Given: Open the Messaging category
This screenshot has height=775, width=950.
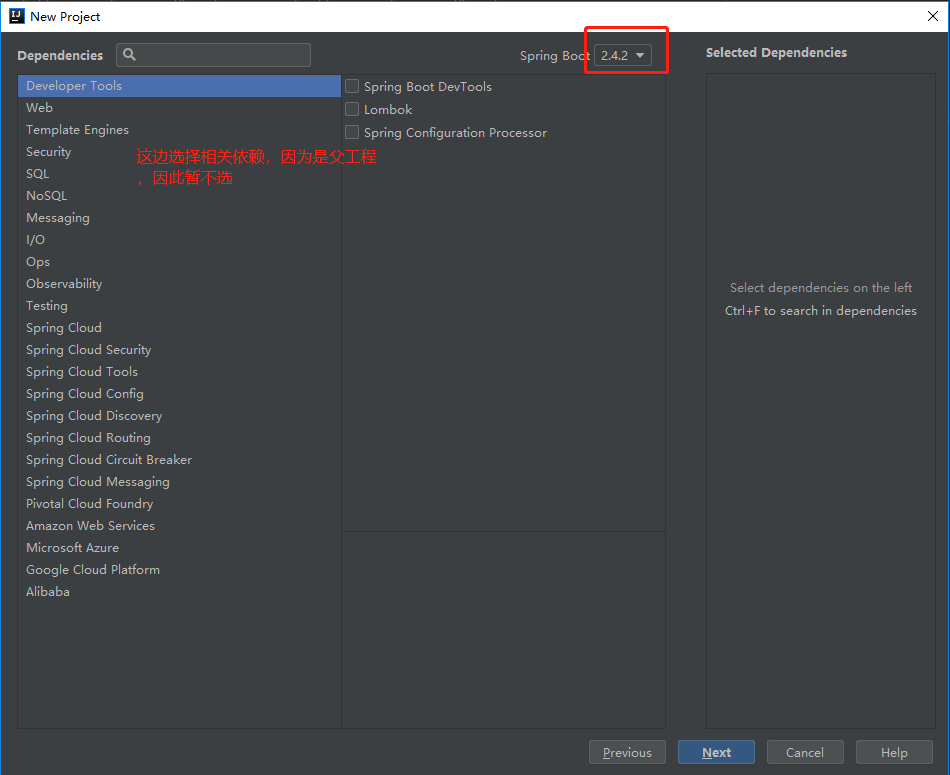Looking at the screenshot, I should pos(179,218).
